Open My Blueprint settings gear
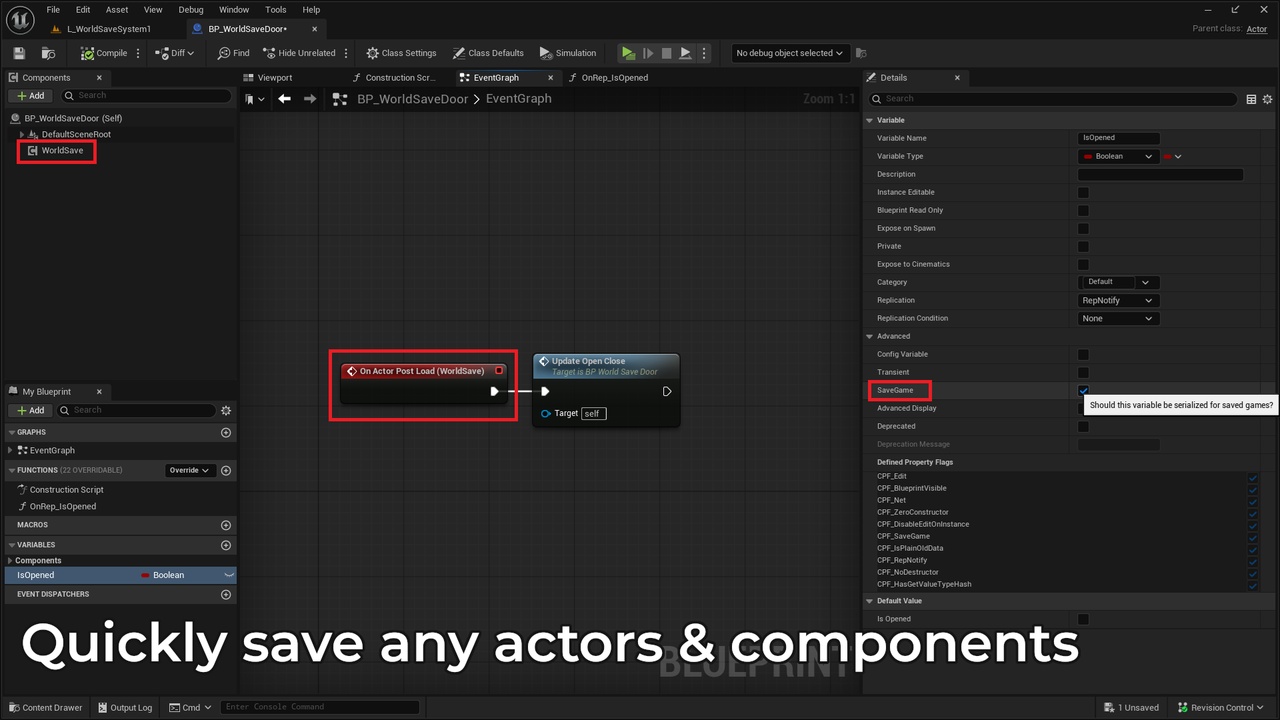Screen dimensions: 1280x720 [226, 410]
